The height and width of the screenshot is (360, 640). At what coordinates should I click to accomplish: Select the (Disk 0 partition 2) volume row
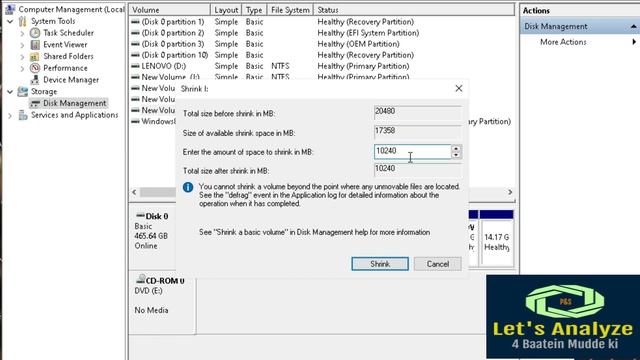point(322,33)
